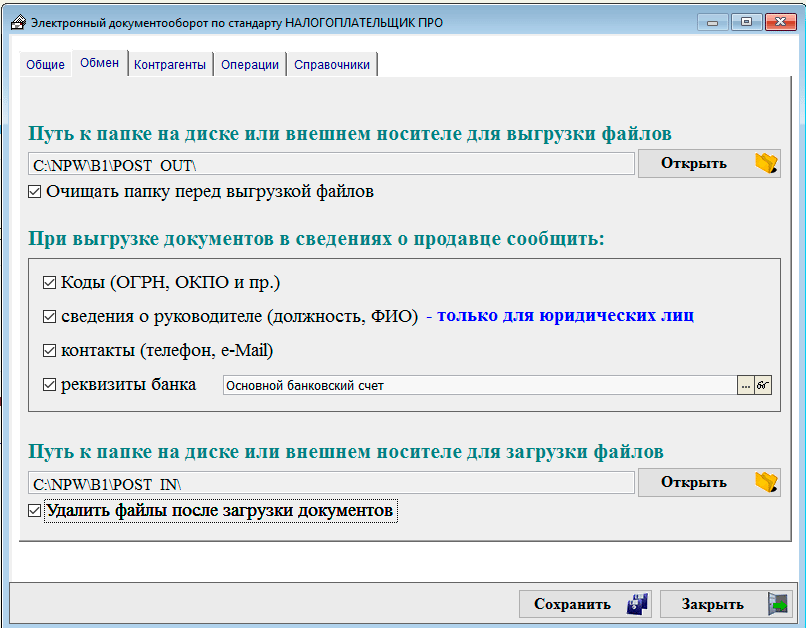Click Открыть button for export folder
This screenshot has width=806, height=628.
709,163
